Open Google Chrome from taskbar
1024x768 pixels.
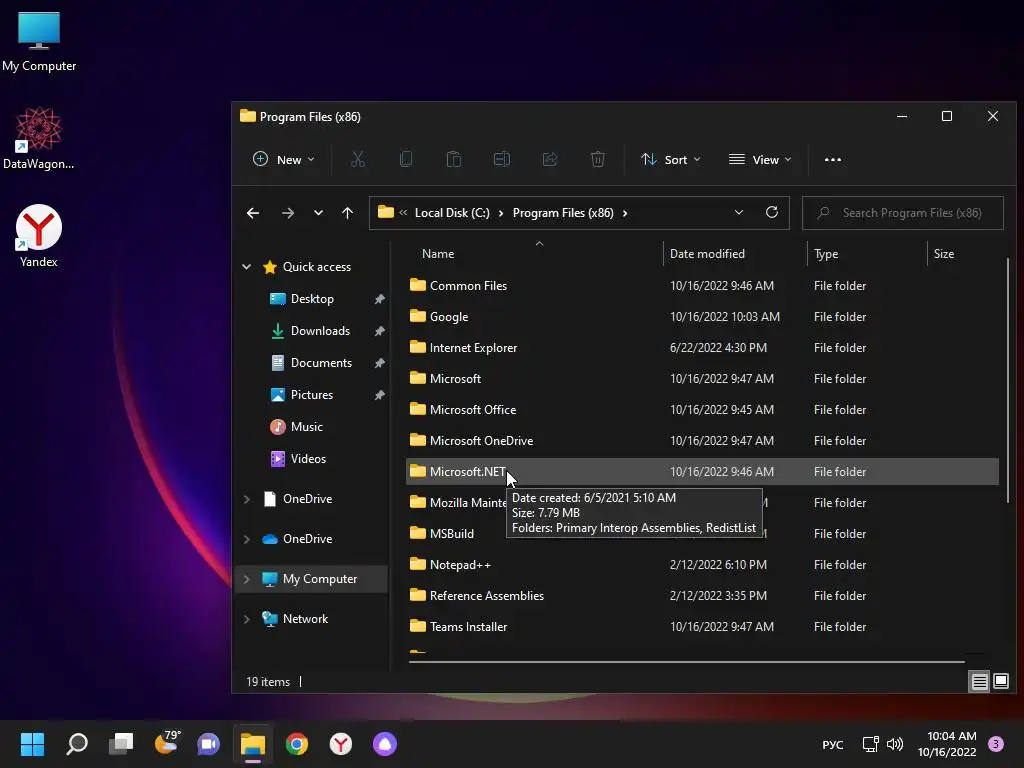[x=296, y=744]
